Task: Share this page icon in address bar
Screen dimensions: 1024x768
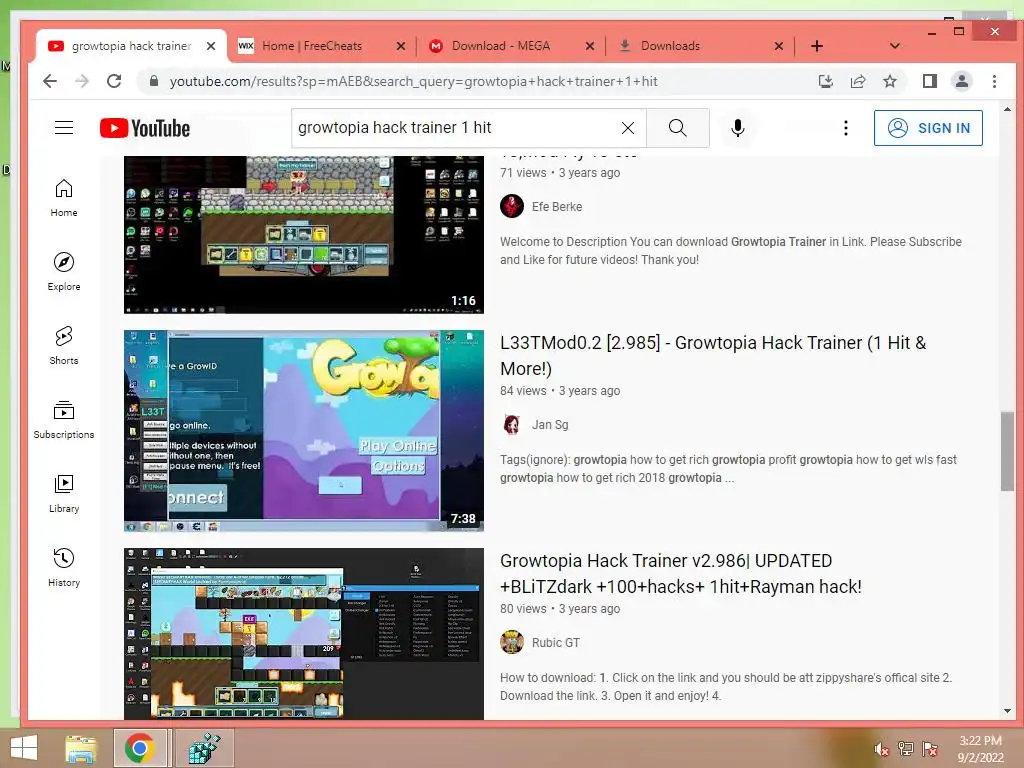Action: pos(857,81)
